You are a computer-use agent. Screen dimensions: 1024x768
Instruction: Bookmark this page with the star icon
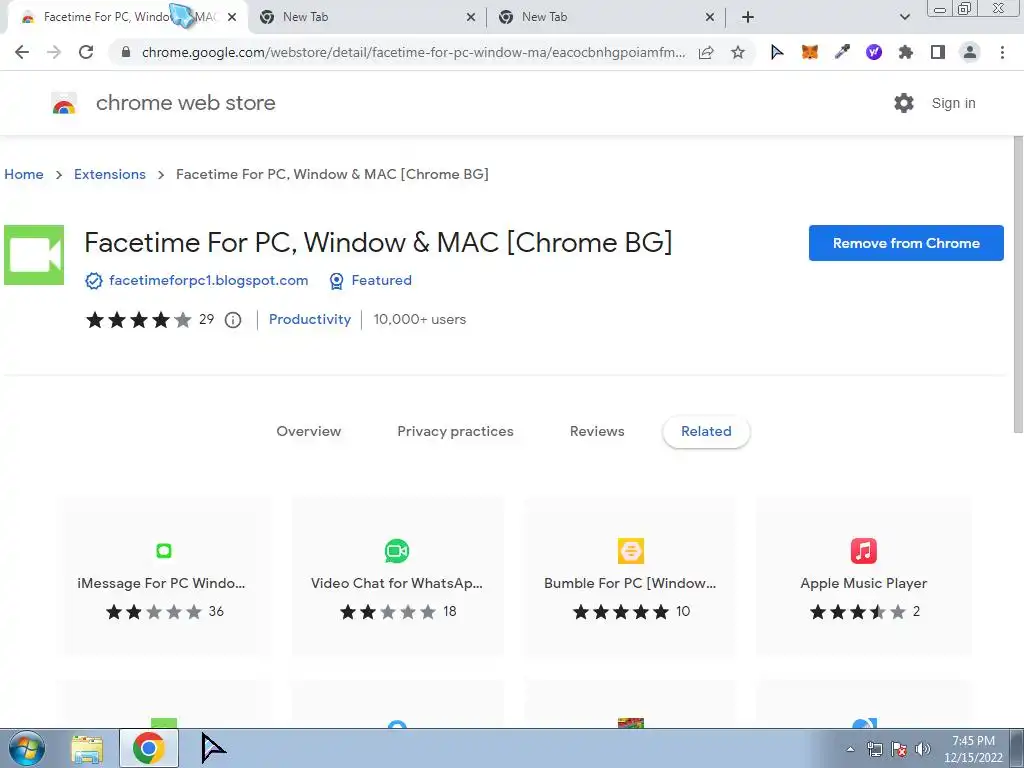pos(738,52)
